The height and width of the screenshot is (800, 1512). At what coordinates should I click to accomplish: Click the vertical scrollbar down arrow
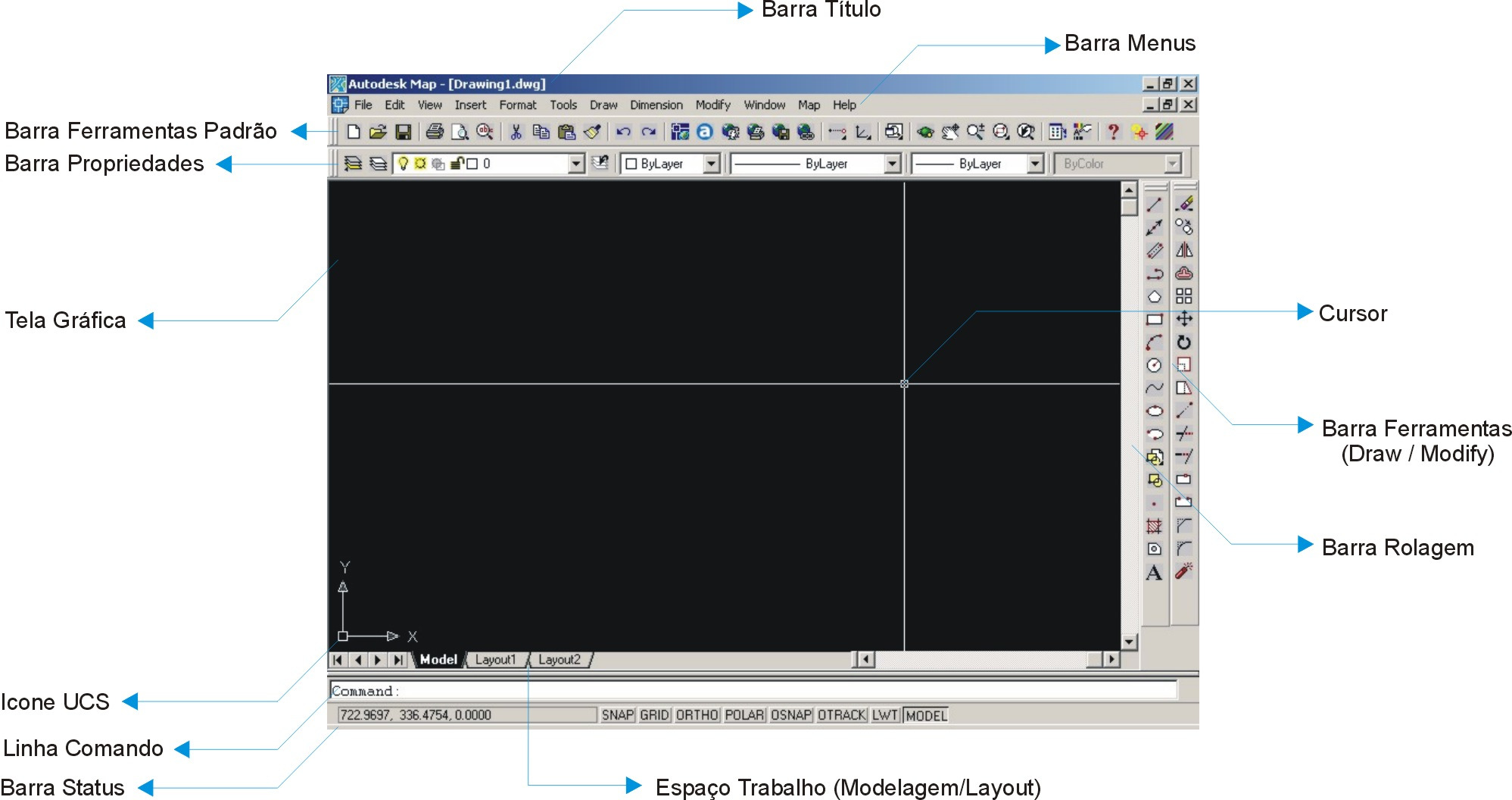pyautogui.click(x=1129, y=642)
